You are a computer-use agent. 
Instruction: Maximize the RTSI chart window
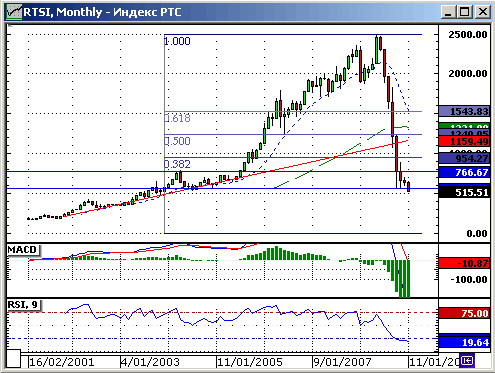pos(465,12)
